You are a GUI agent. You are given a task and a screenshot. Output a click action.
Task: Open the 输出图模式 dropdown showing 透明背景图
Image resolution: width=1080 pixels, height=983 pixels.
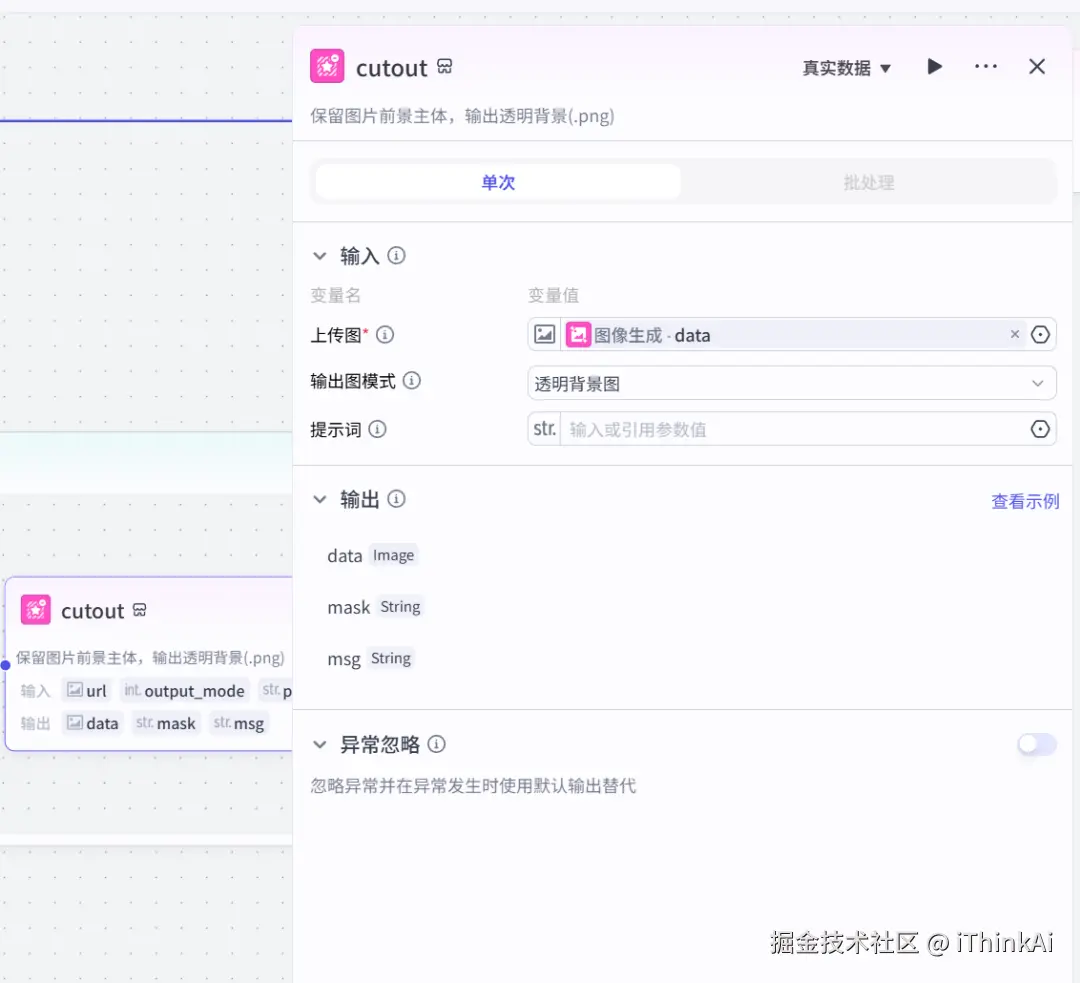click(x=792, y=383)
